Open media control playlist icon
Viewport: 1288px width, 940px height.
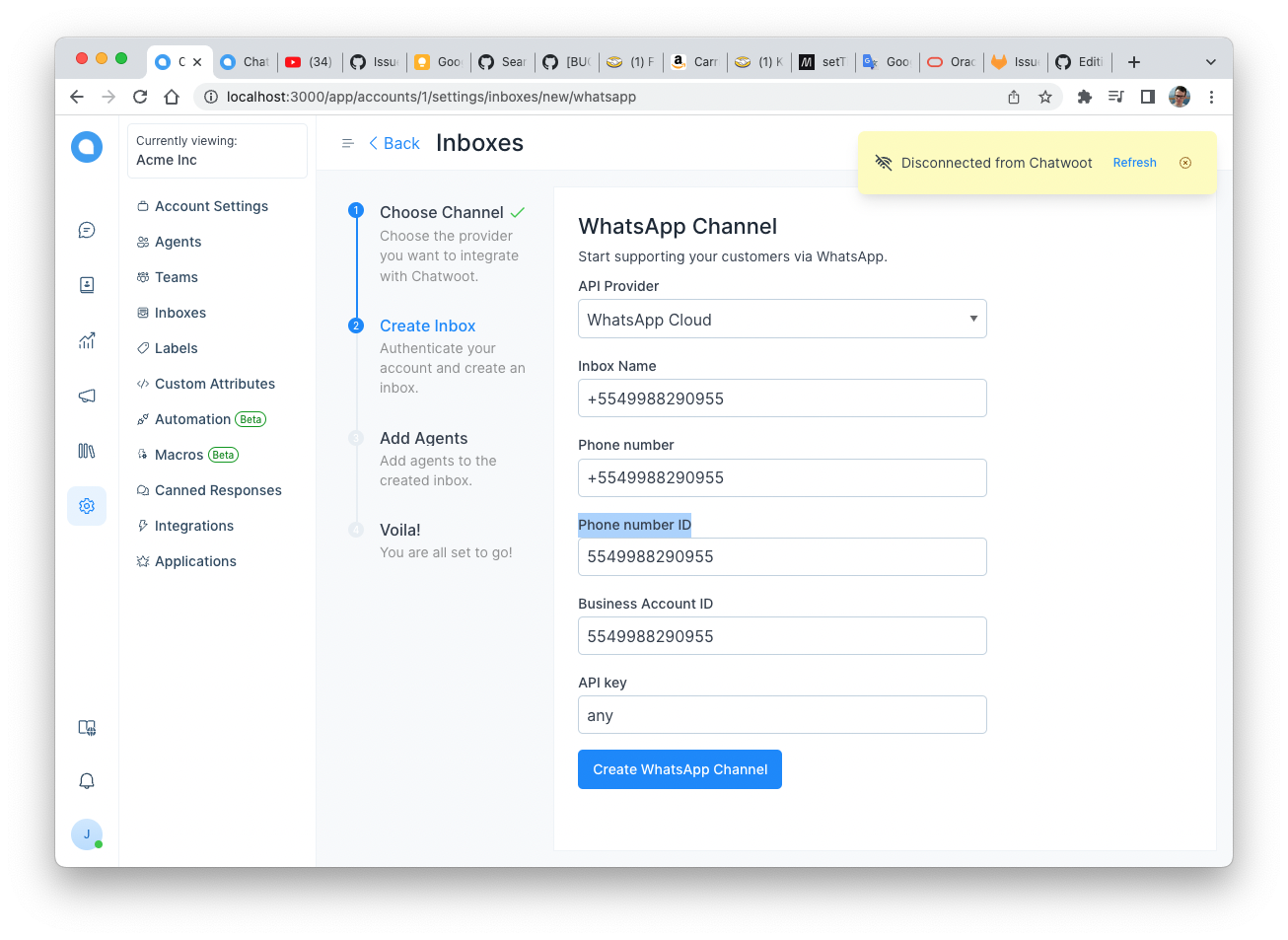1116,97
